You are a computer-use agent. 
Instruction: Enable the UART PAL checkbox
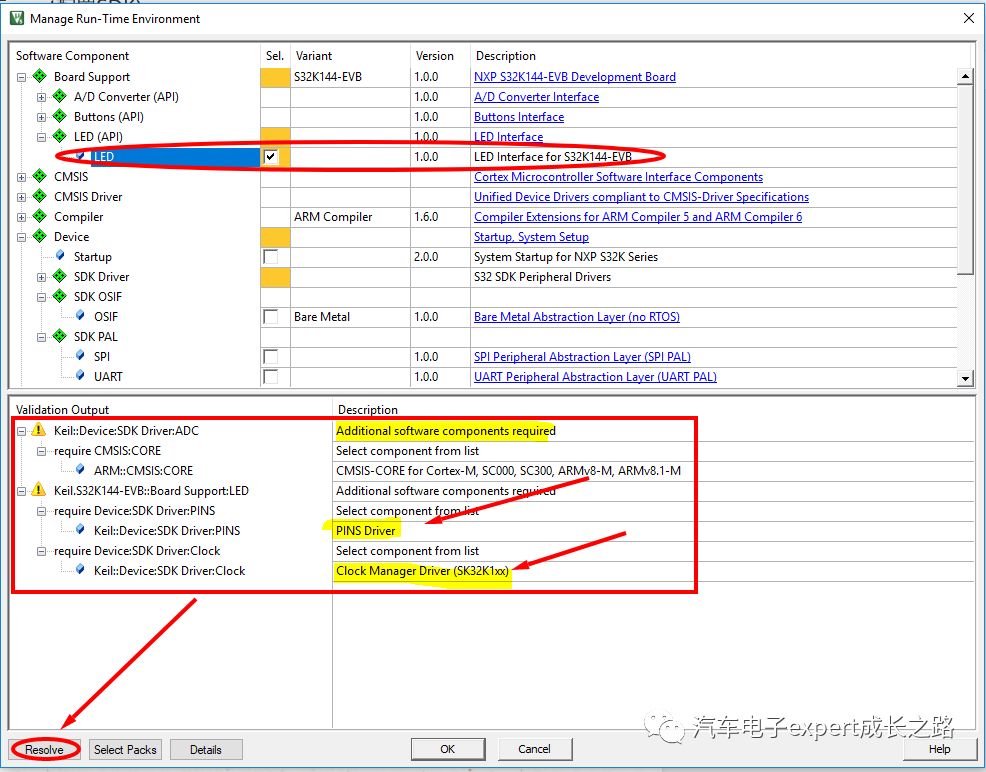click(x=271, y=377)
